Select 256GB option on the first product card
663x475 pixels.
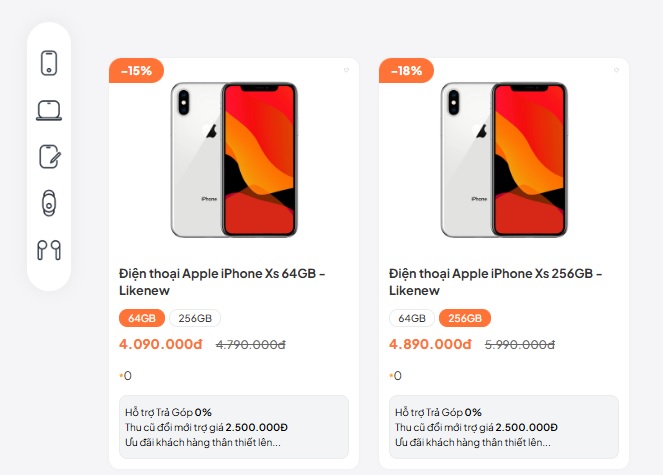195,318
